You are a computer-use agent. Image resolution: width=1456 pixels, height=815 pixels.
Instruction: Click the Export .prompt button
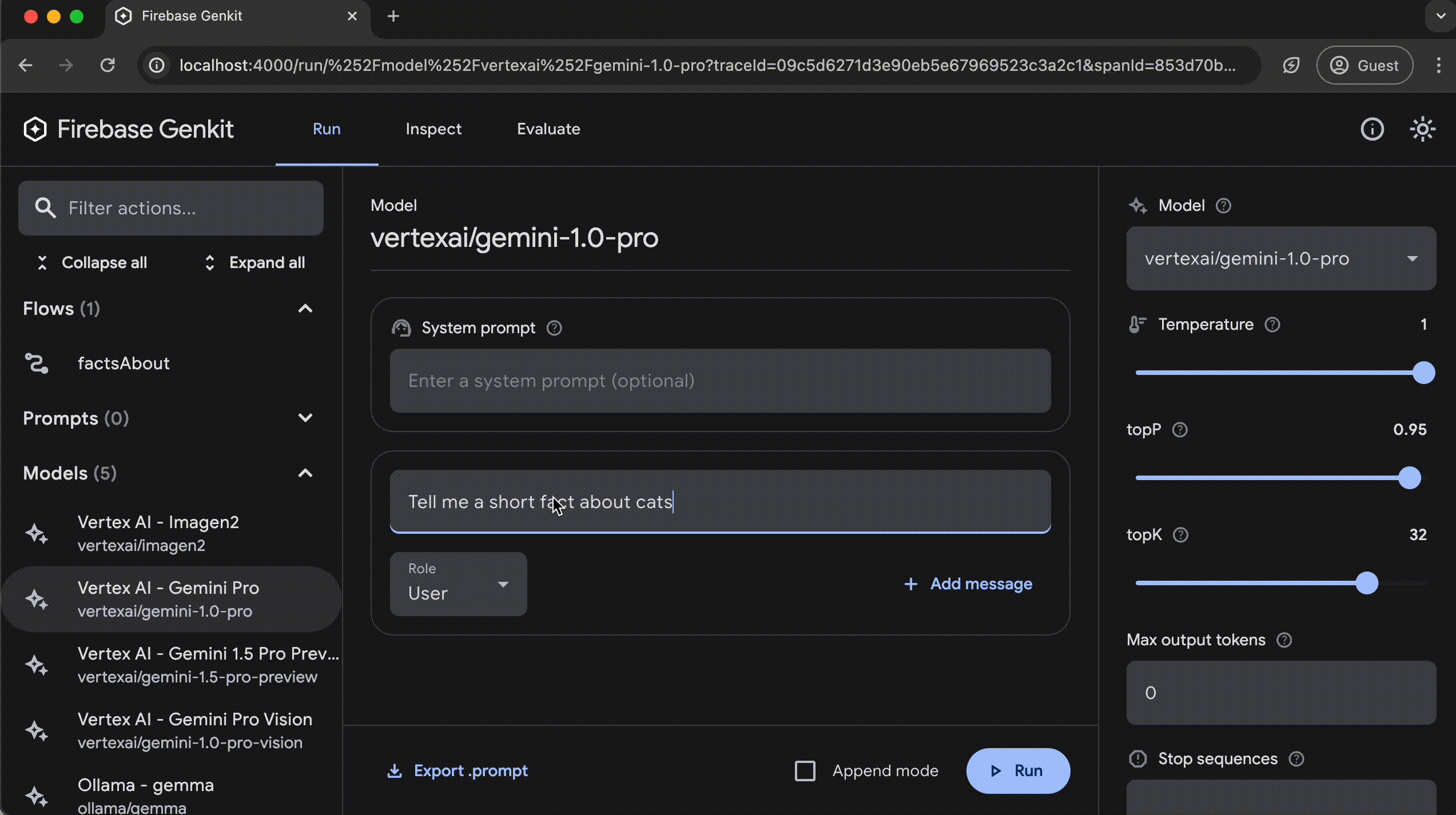[457, 770]
